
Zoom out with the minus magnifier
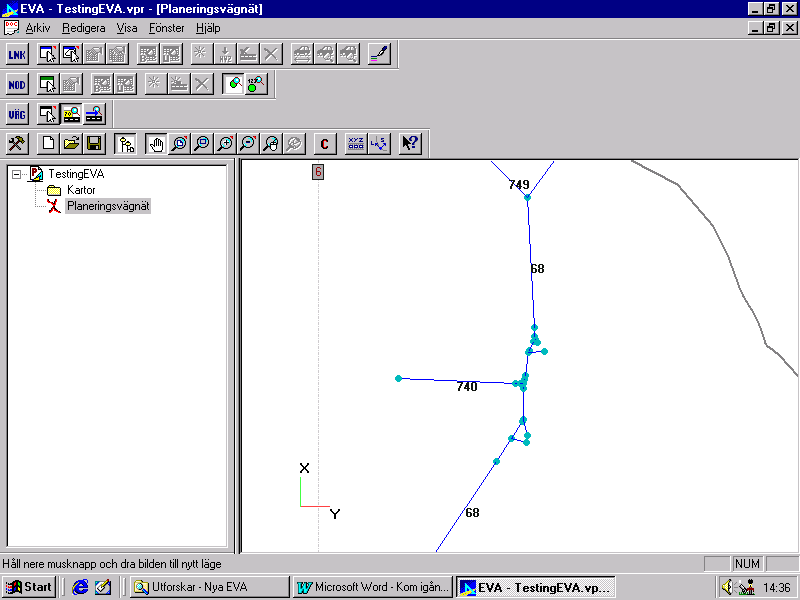tap(248, 144)
